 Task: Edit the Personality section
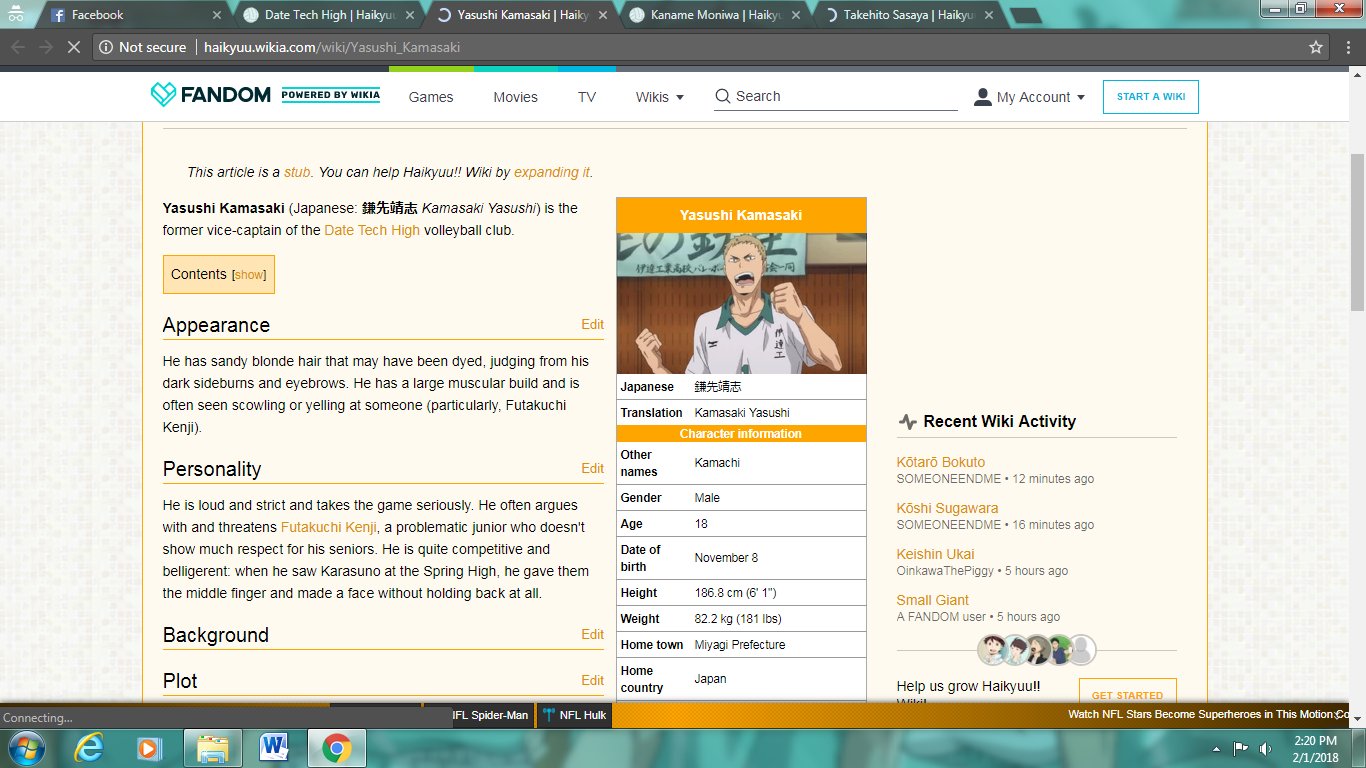click(593, 468)
